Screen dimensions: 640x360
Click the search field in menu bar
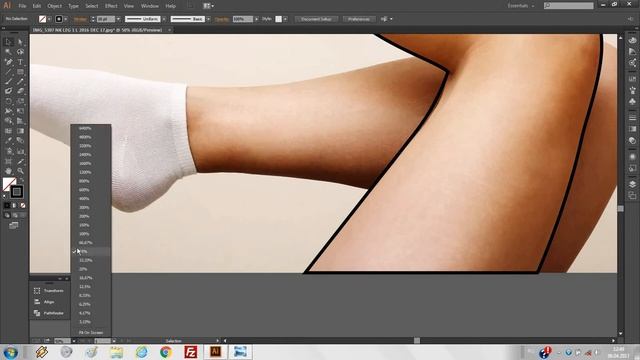coord(569,6)
